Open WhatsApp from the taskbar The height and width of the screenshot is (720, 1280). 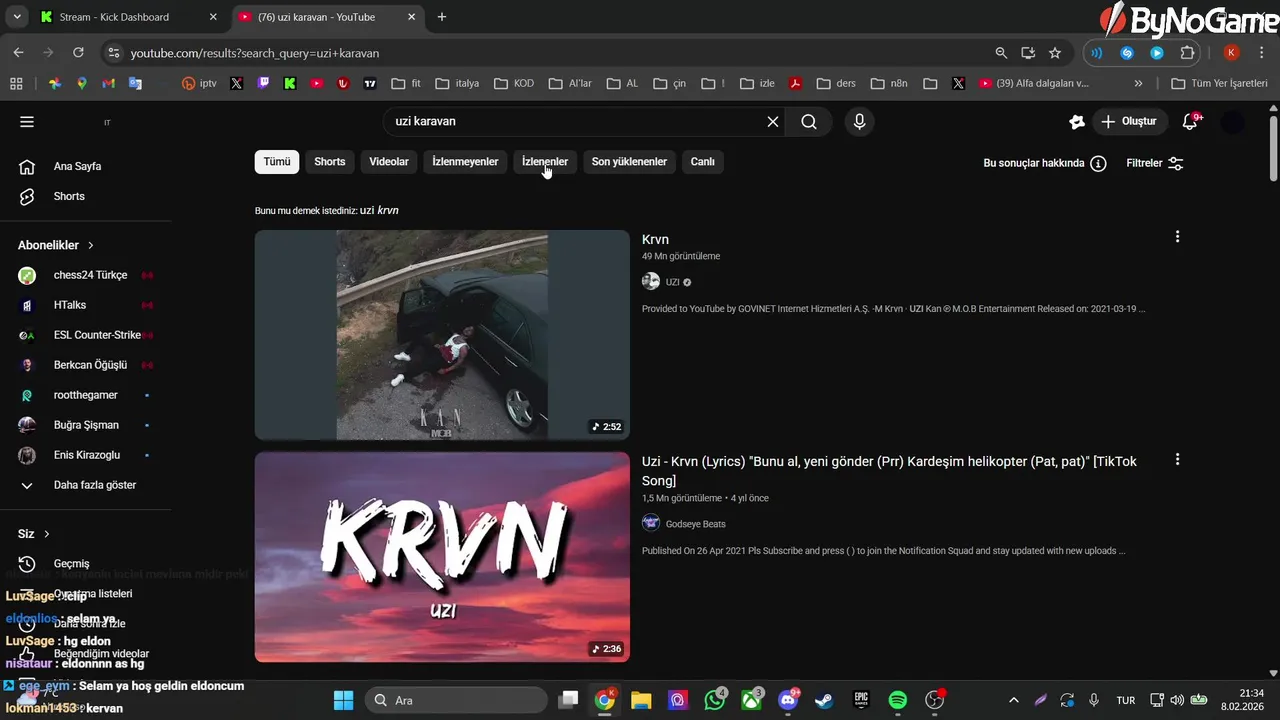pos(715,700)
